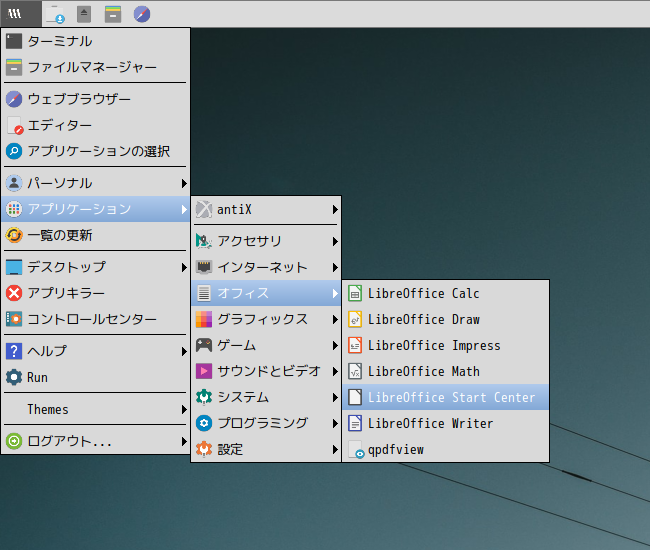Expand the パーソナル submenu arrow
The height and width of the screenshot is (550, 650).
point(184,183)
